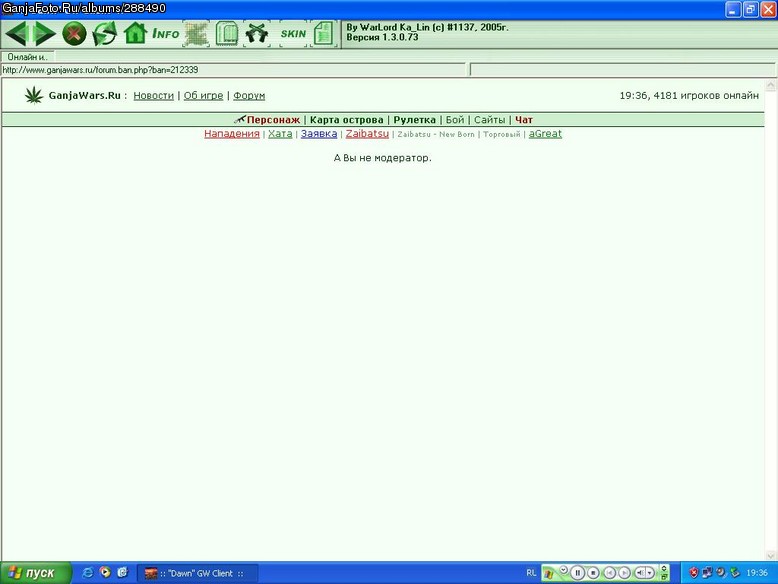
Task: Go forward with the green right arrow
Action: coord(44,34)
